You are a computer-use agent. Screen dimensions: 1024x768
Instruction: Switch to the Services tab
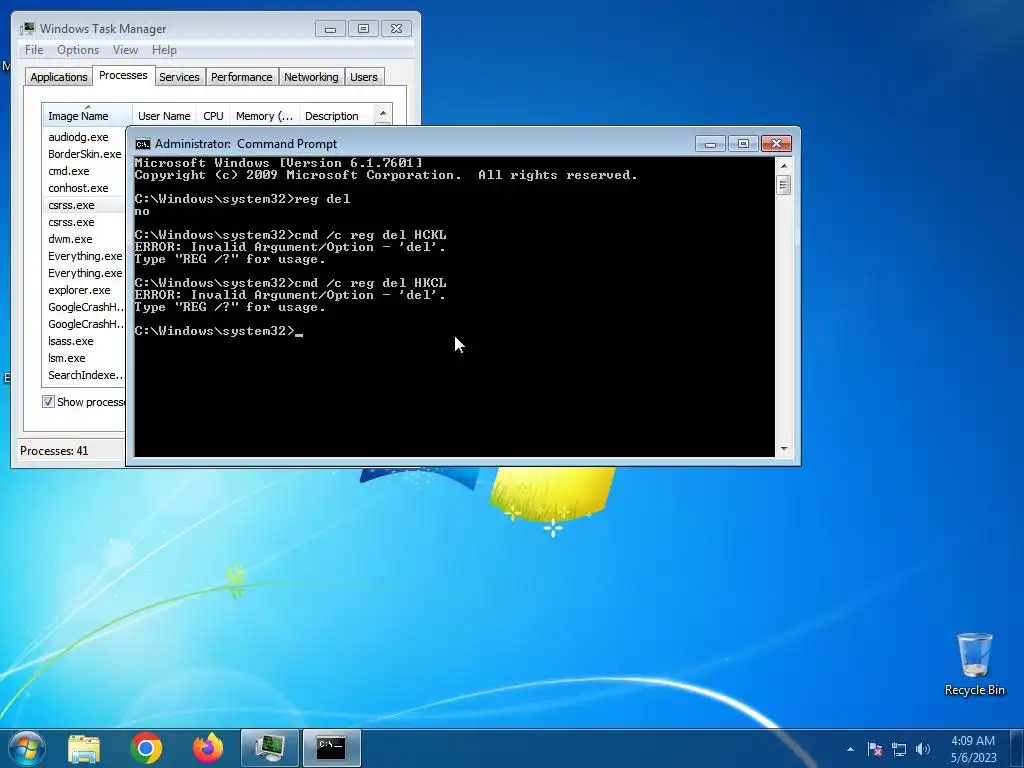click(x=180, y=77)
